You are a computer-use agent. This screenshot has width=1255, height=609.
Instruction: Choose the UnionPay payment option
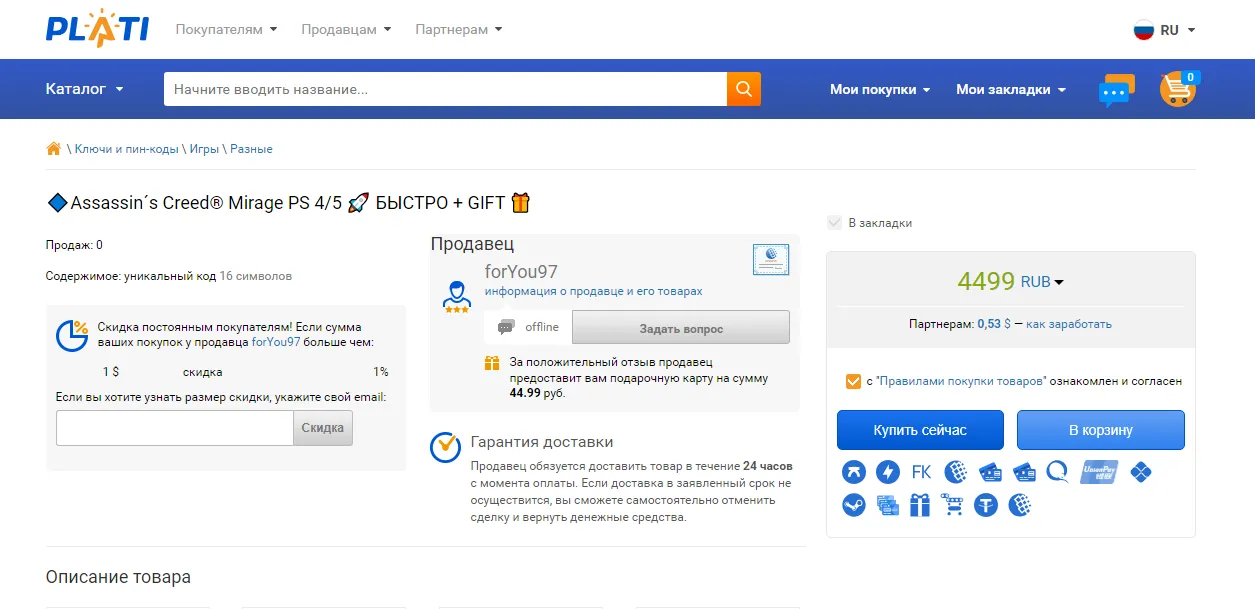tap(1099, 472)
